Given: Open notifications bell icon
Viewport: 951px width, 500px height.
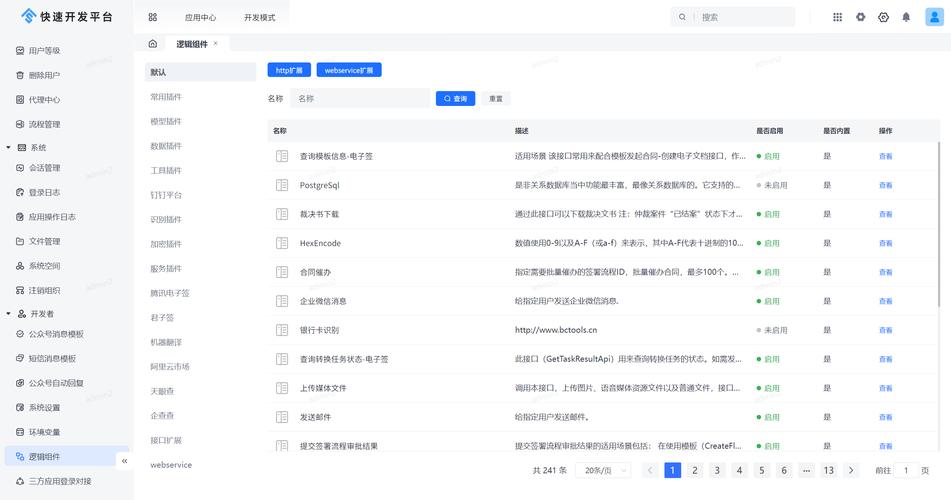Looking at the screenshot, I should tap(906, 17).
